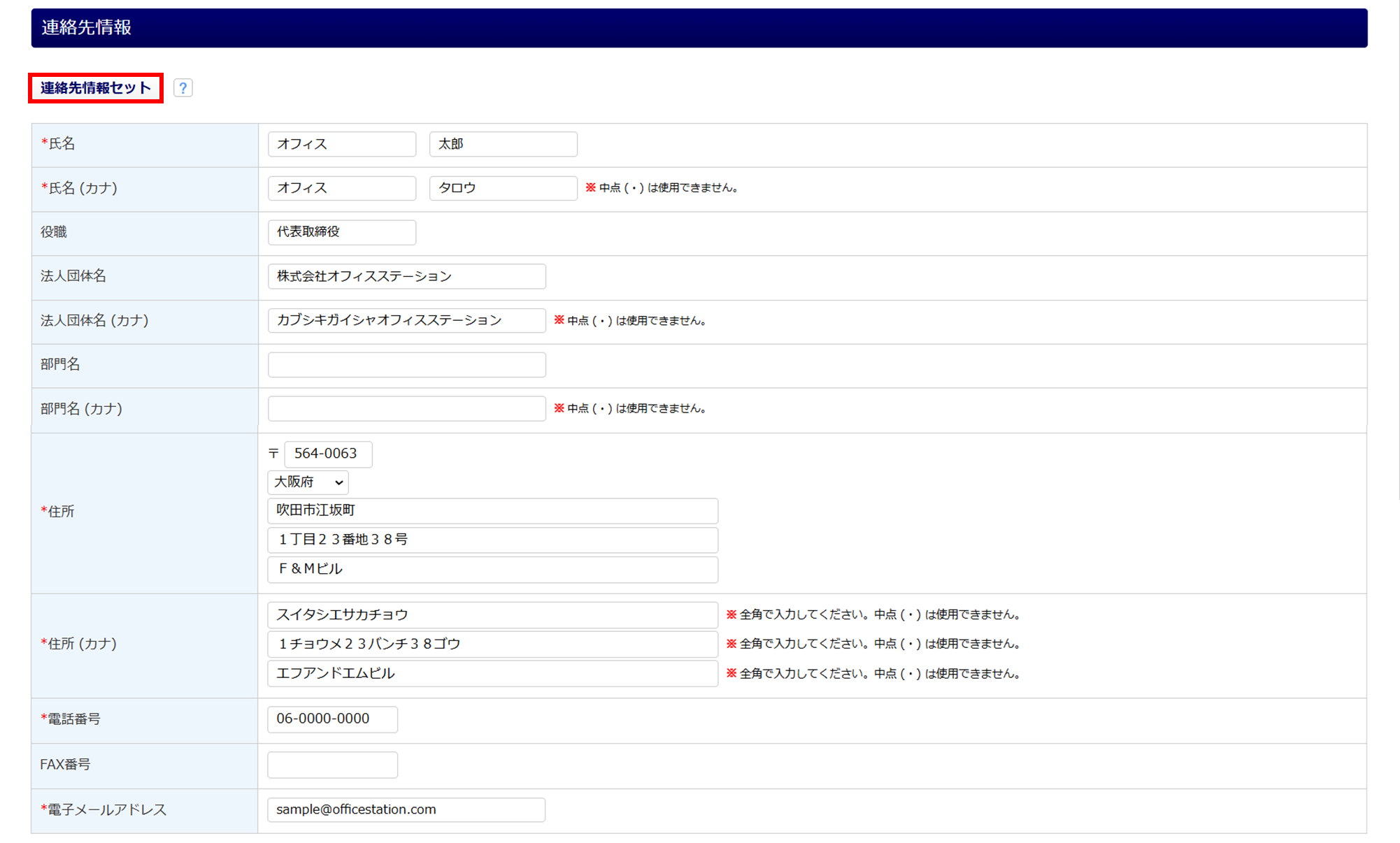Click the email field sample@officestation.com
This screenshot has width=1400, height=843.
406,809
